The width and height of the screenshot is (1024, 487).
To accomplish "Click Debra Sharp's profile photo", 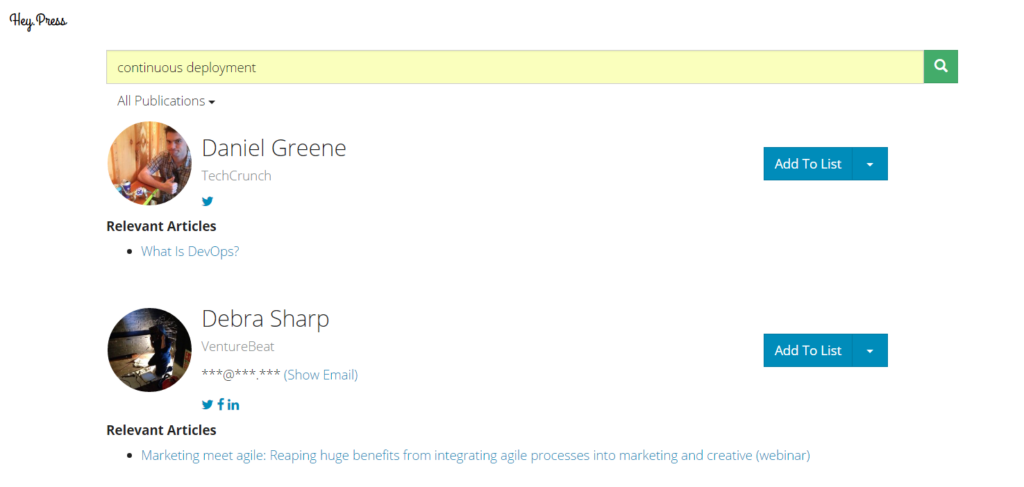I will pyautogui.click(x=149, y=350).
